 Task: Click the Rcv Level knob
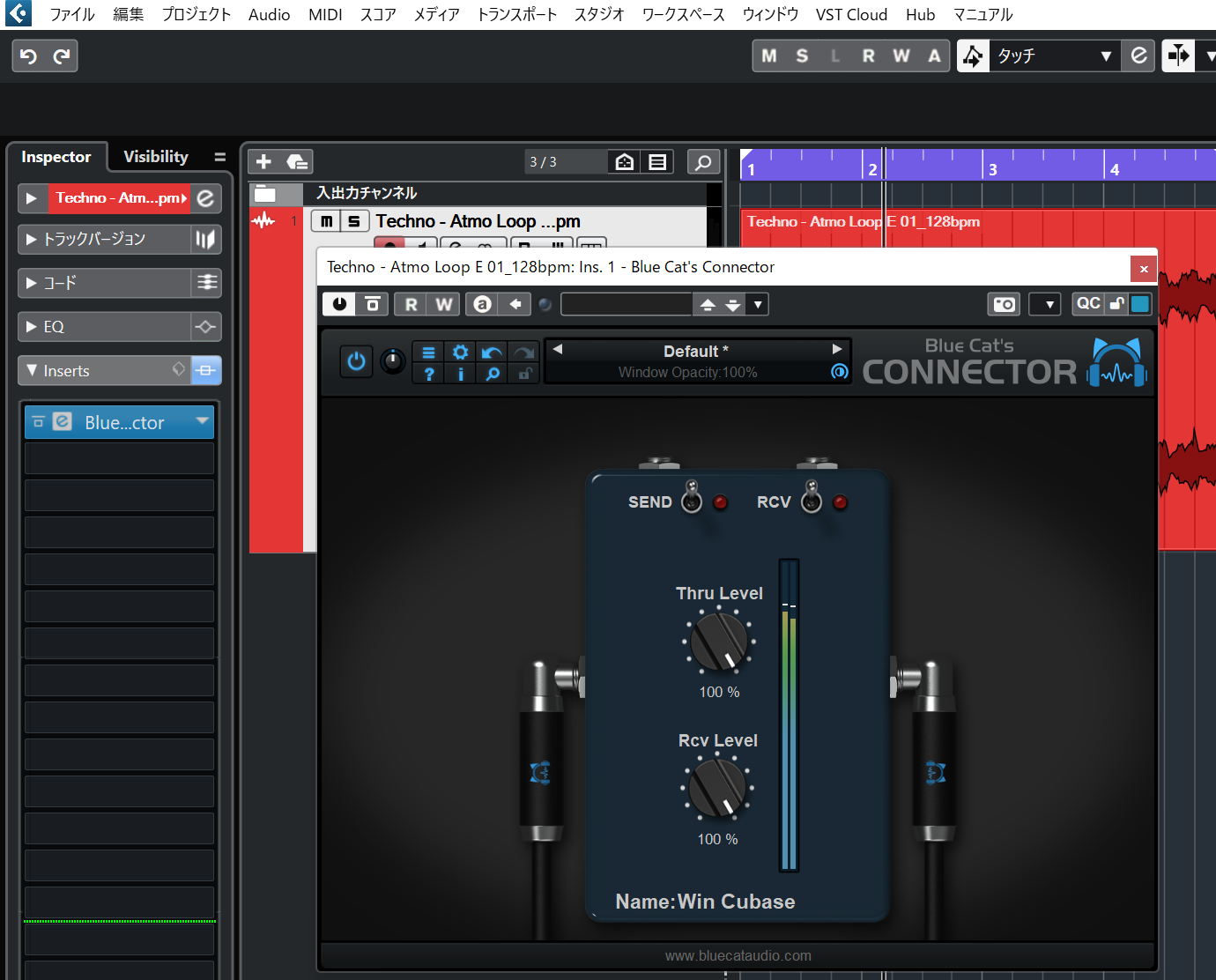pyautogui.click(x=717, y=788)
